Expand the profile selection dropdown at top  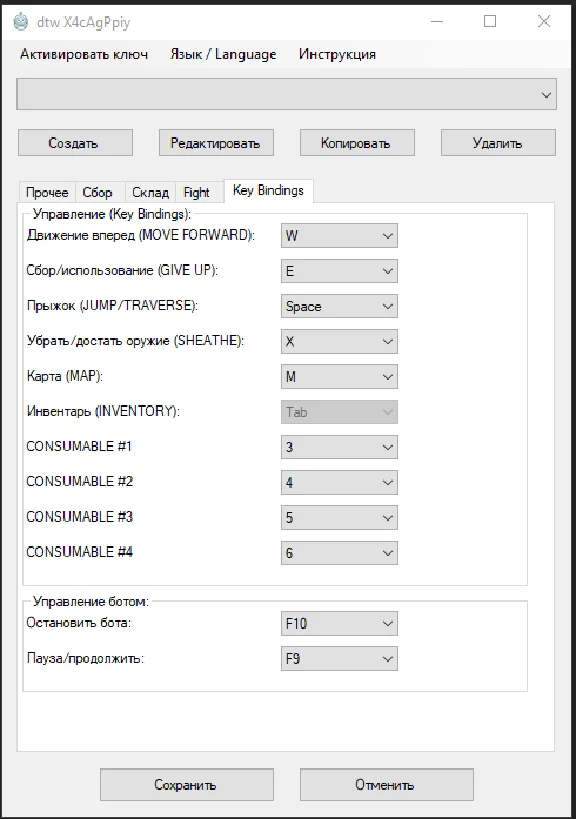(287, 95)
